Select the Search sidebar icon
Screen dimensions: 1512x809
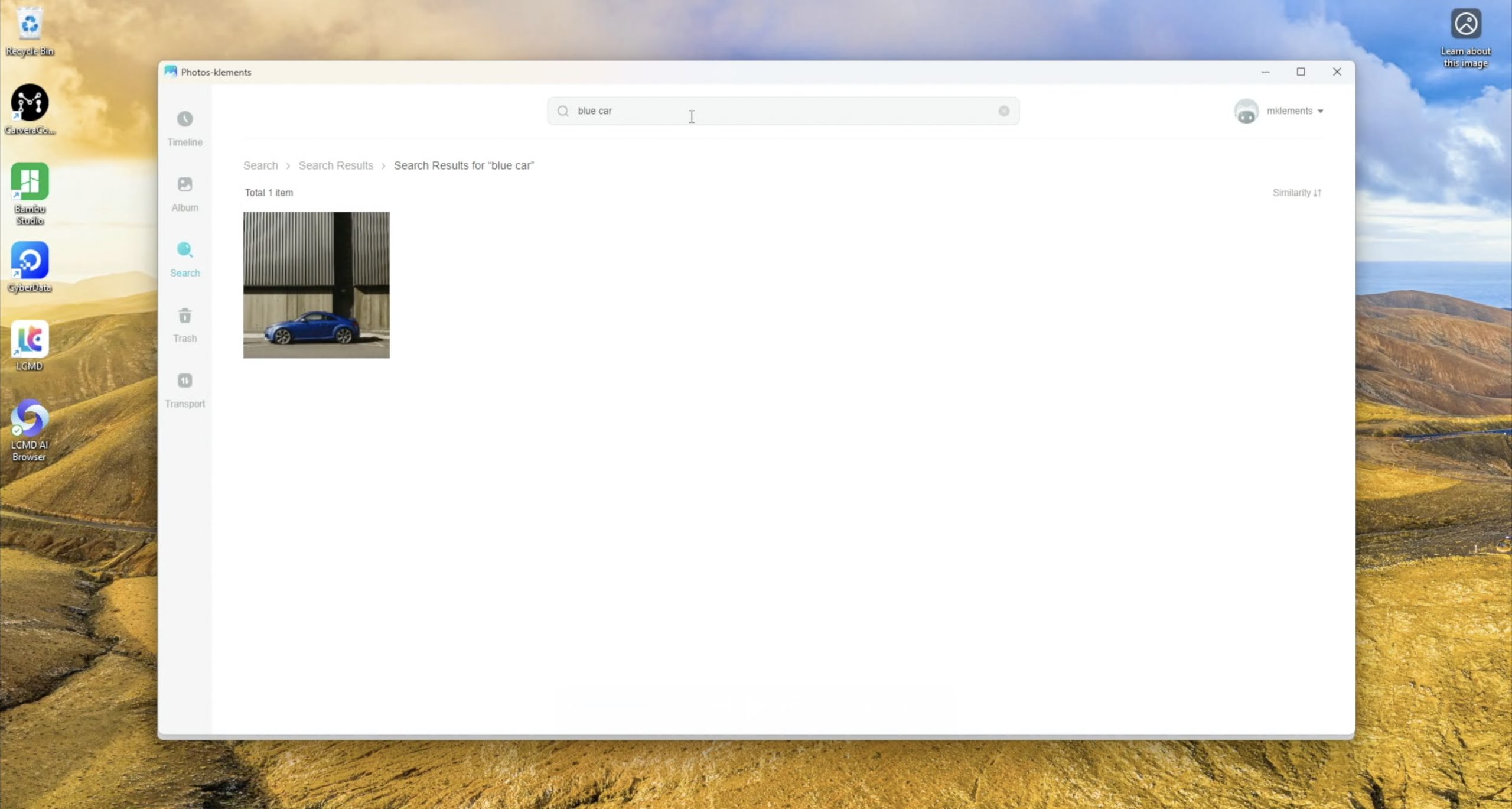pos(185,258)
